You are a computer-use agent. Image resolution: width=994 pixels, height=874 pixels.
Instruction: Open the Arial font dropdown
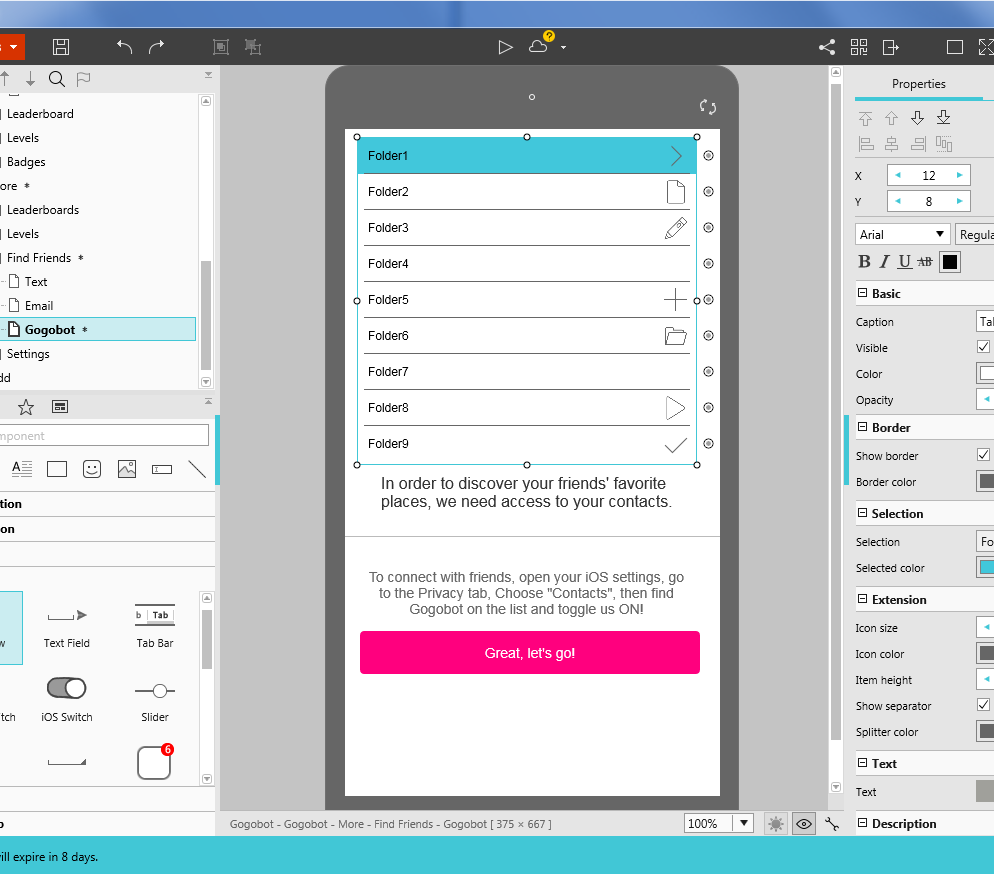click(x=903, y=235)
